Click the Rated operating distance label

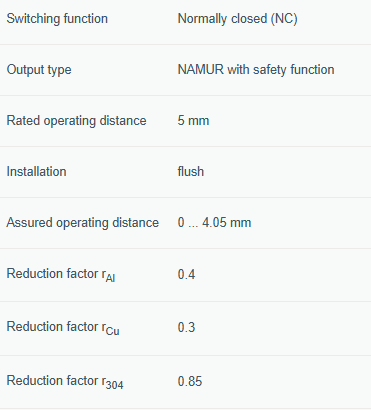pos(76,121)
